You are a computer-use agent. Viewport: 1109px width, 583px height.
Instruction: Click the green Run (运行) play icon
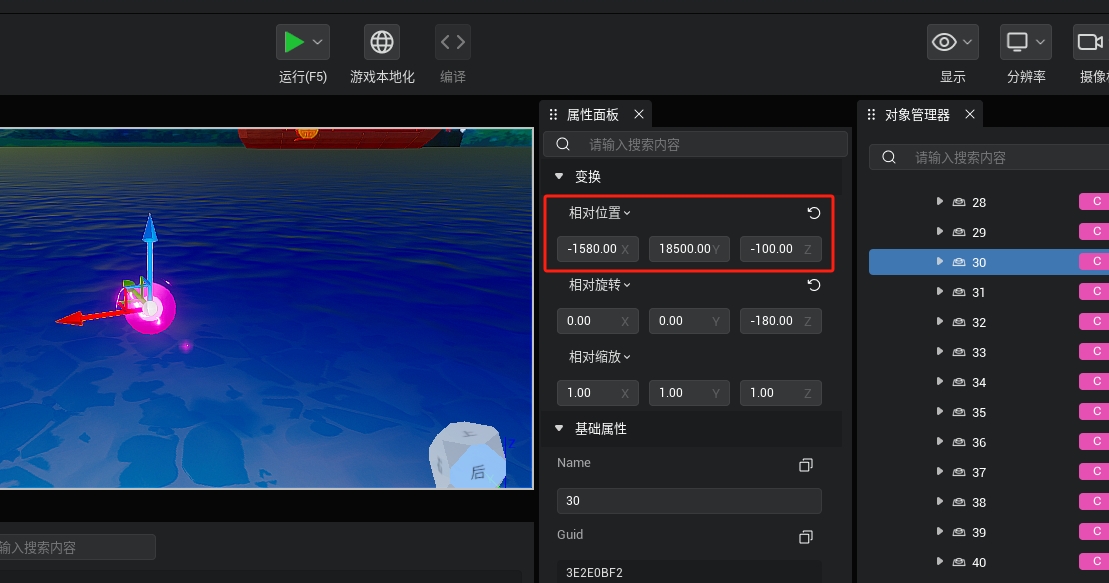(x=294, y=42)
